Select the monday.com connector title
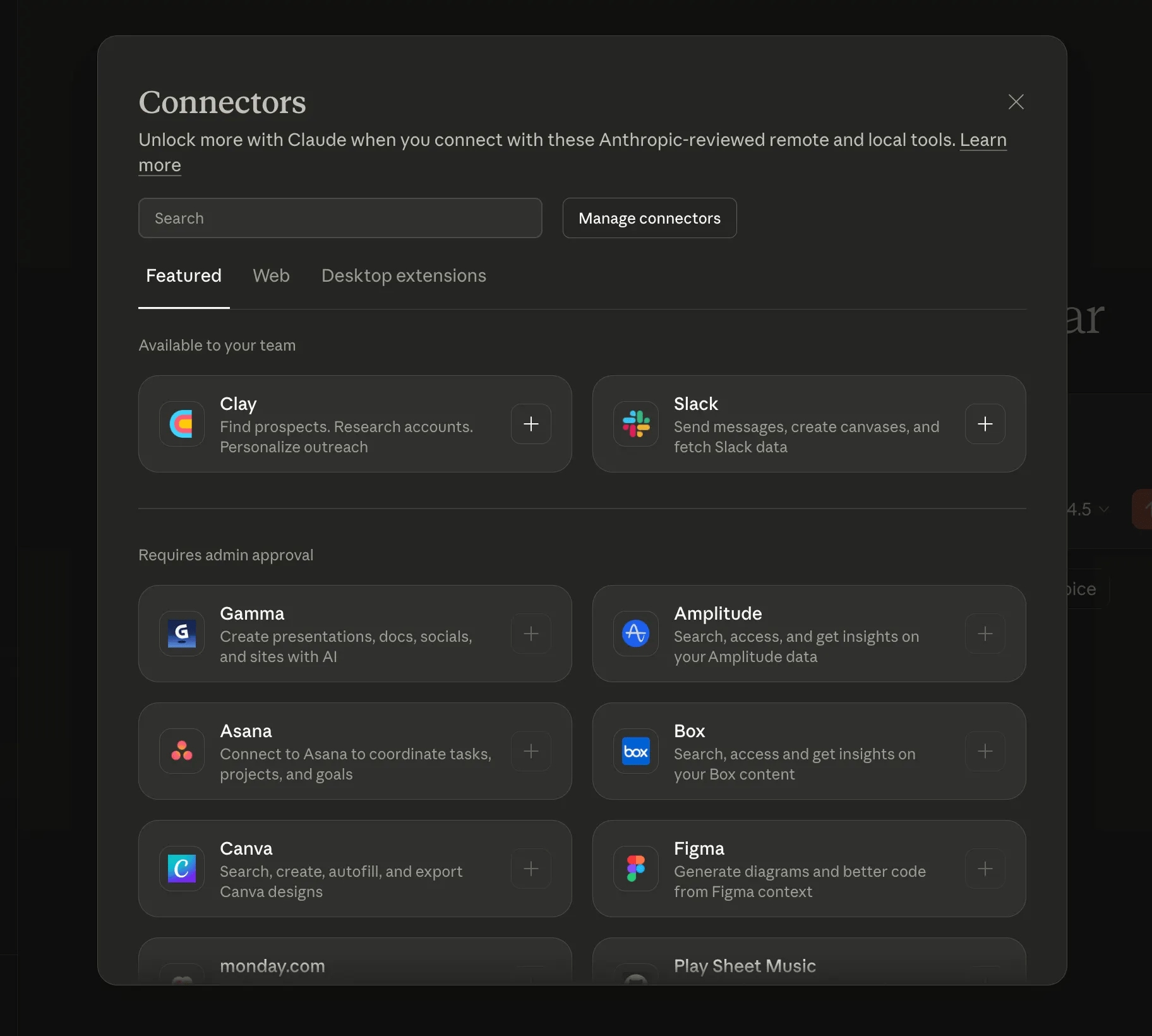 (272, 966)
